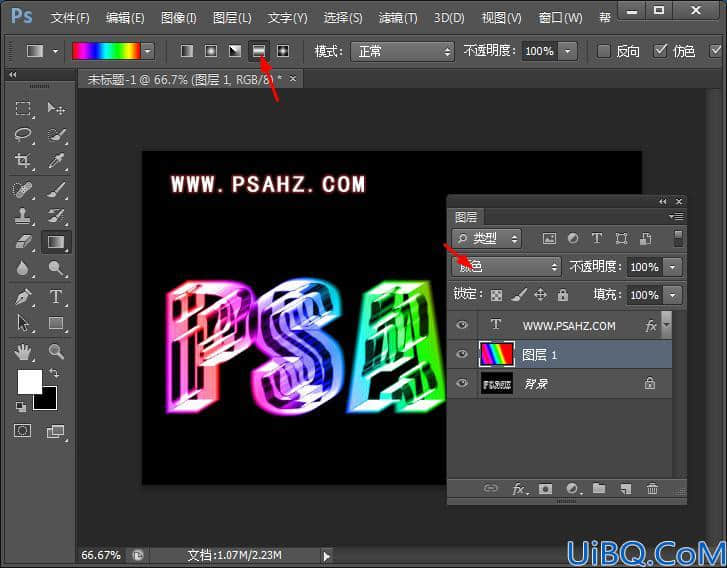Toggle layer filter on/off switch
This screenshot has height=568, width=727.
coord(678,238)
